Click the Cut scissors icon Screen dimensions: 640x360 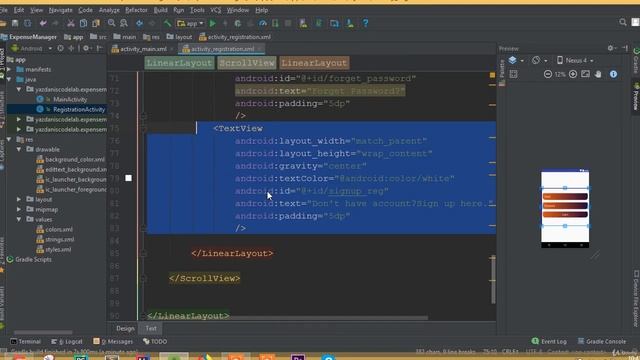[71, 24]
